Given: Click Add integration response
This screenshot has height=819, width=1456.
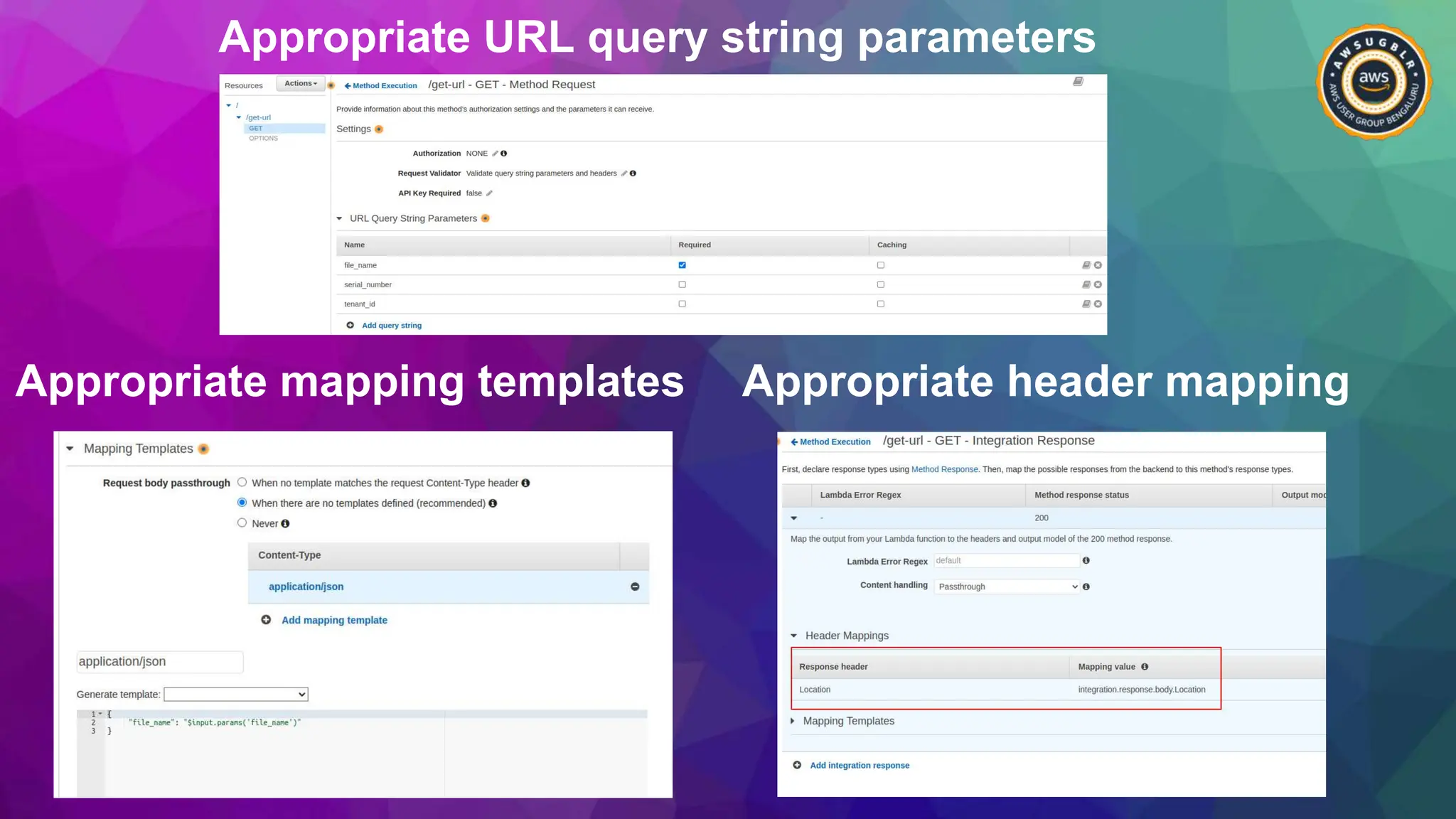Looking at the screenshot, I should [860, 766].
